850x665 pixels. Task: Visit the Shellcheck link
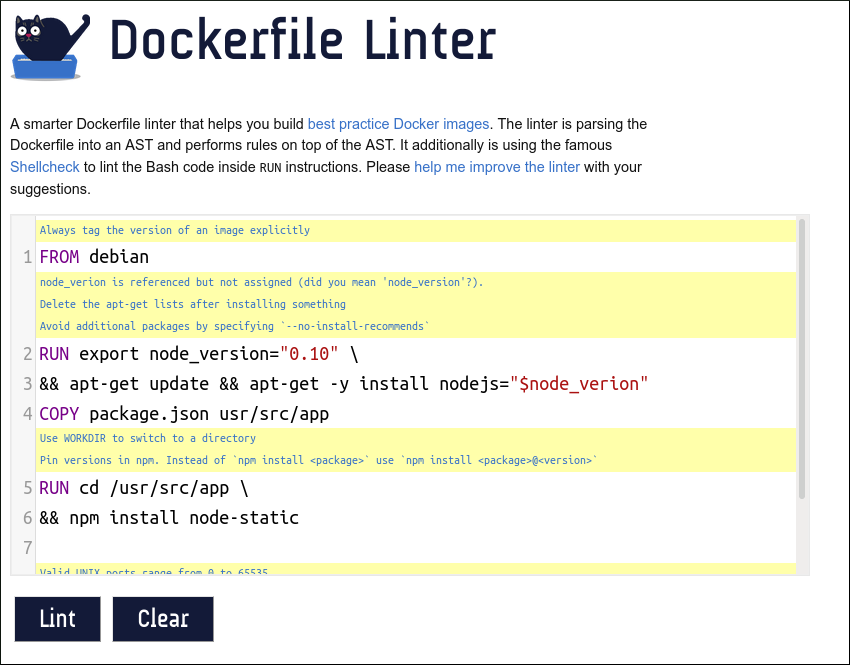(x=44, y=167)
